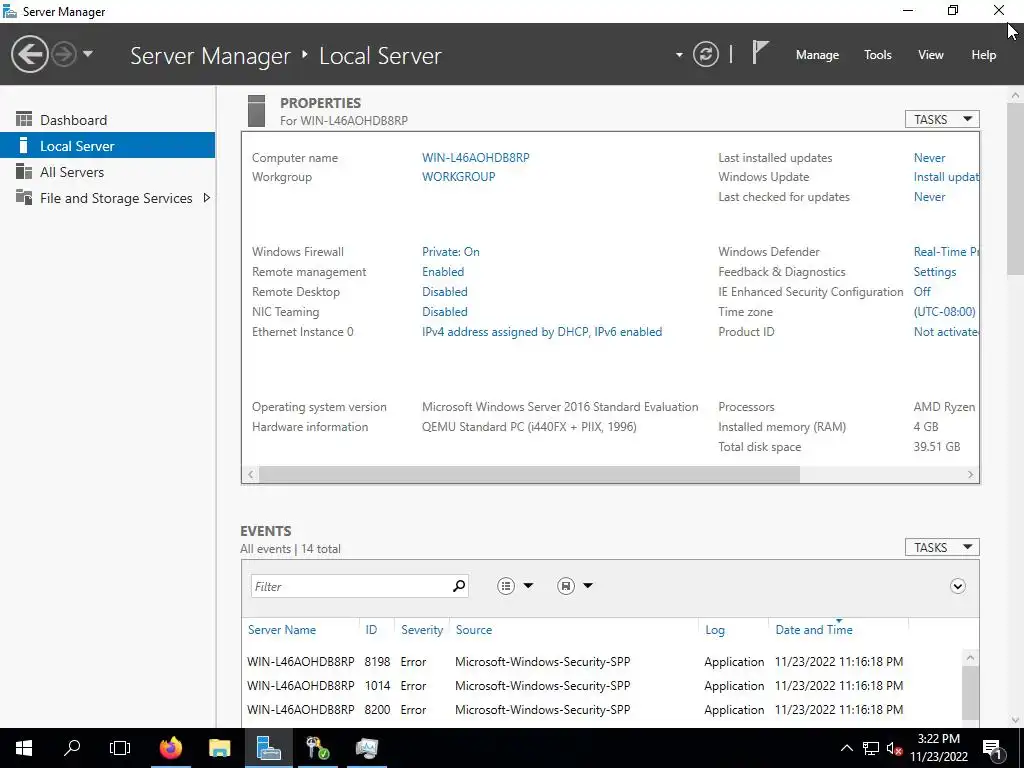Sort events by Severity column
The width and height of the screenshot is (1024, 768).
(422, 630)
